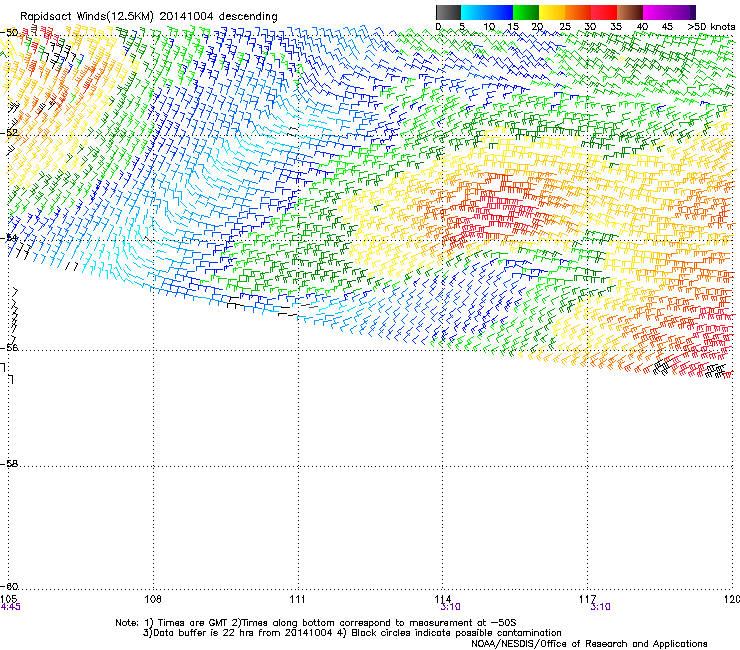Select the green 15-20 knots legend swatch
Screen dimensions: 740x650
(x=526, y=12)
